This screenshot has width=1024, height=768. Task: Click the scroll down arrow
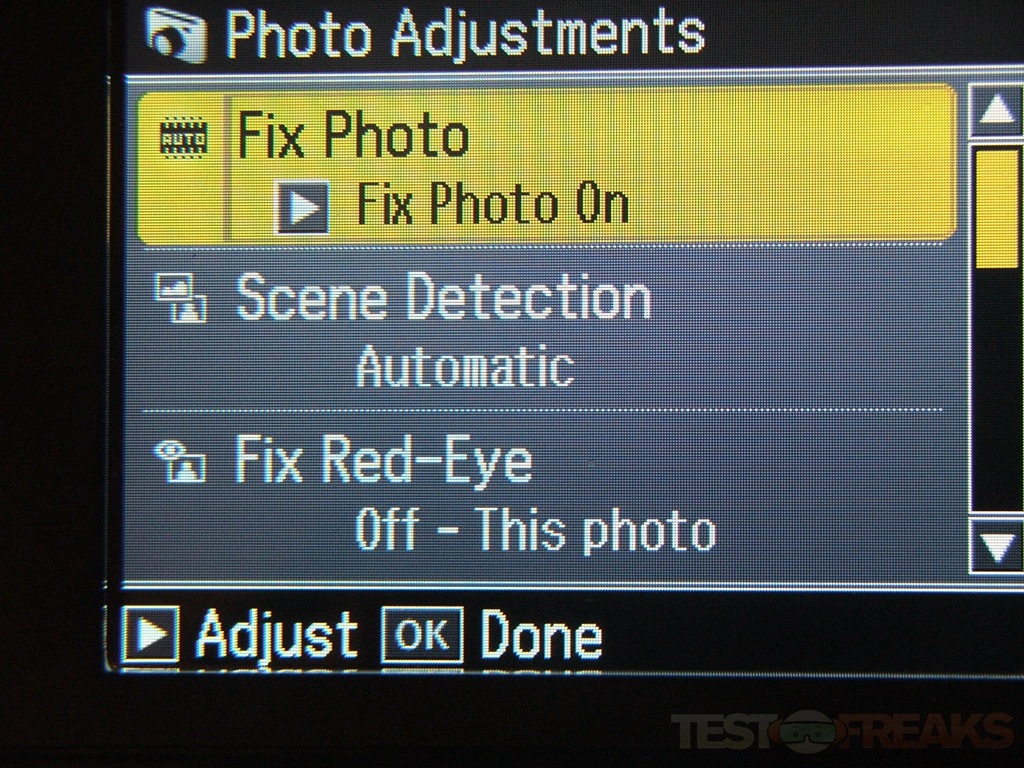click(997, 546)
